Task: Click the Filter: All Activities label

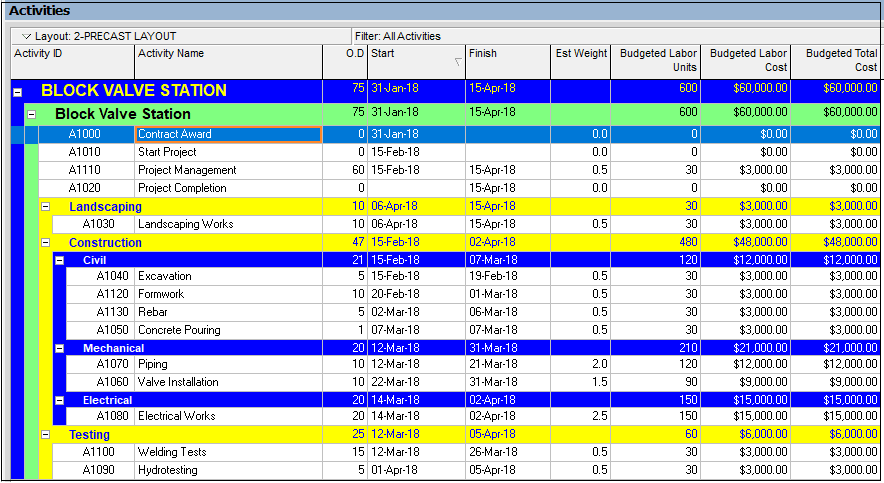Action: 397,36
